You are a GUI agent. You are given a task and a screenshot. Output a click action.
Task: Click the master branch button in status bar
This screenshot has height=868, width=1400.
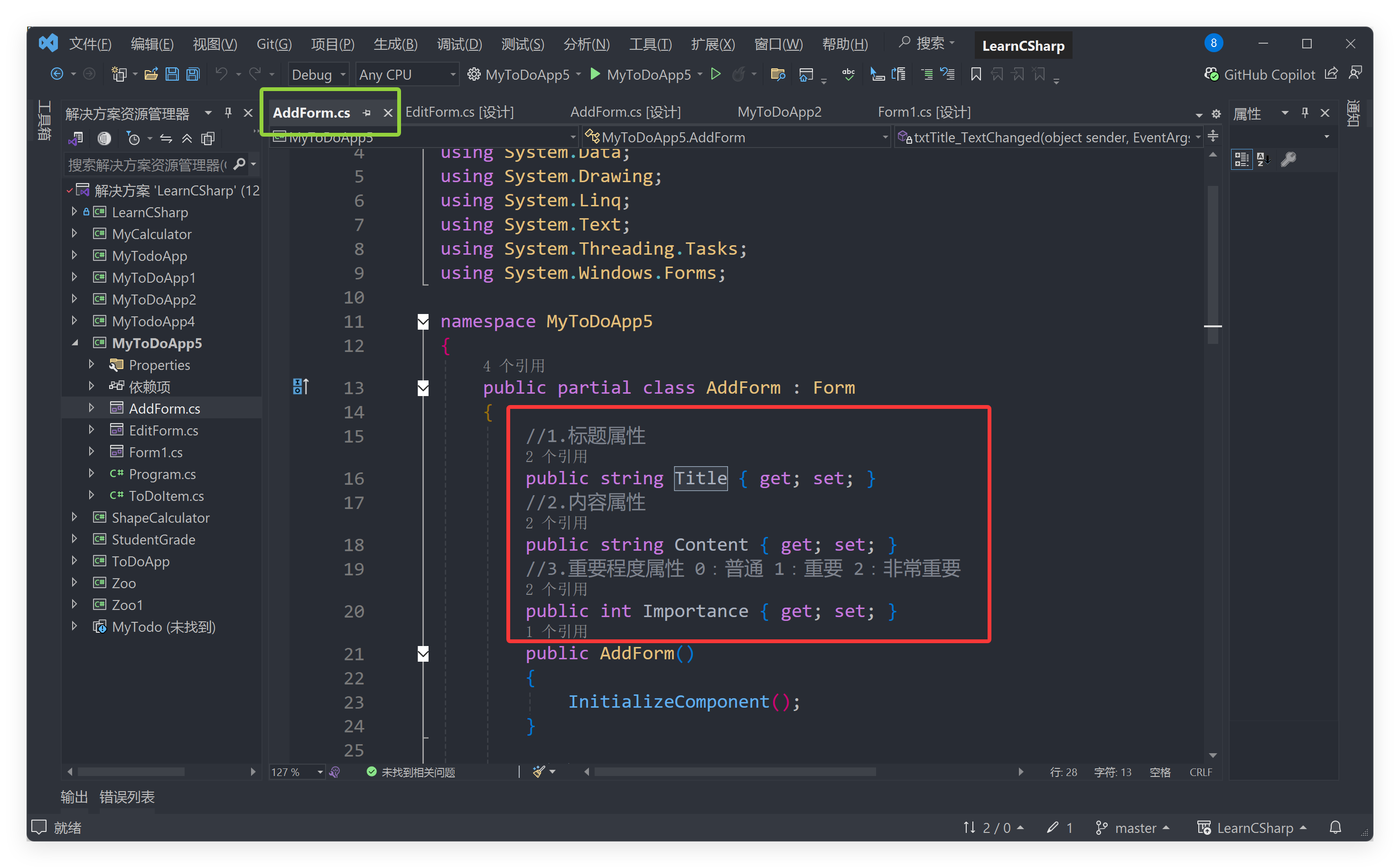point(1132,827)
